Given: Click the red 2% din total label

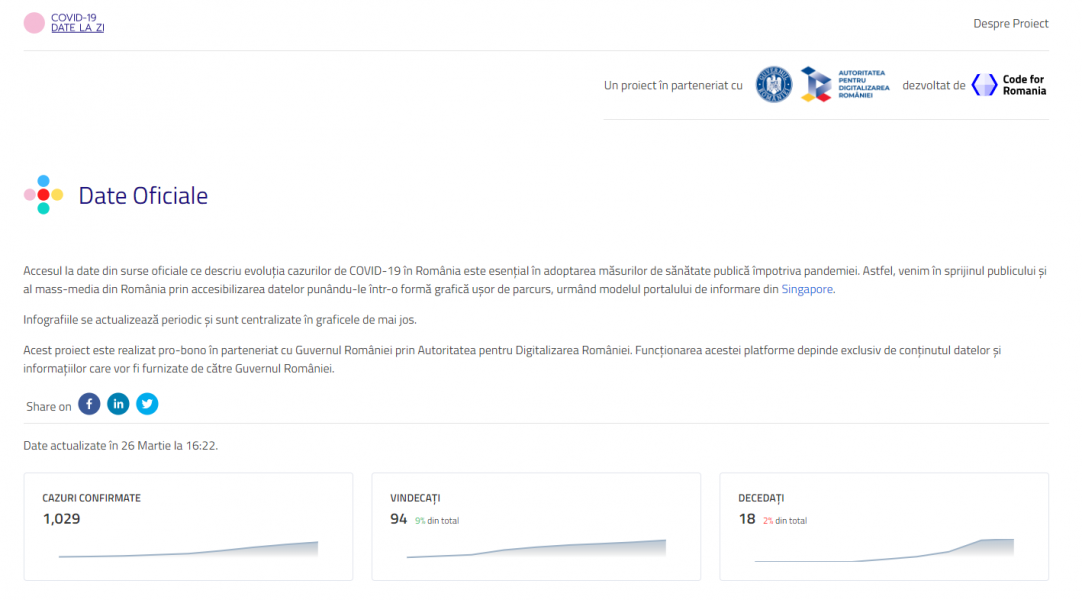Looking at the screenshot, I should tap(785, 521).
